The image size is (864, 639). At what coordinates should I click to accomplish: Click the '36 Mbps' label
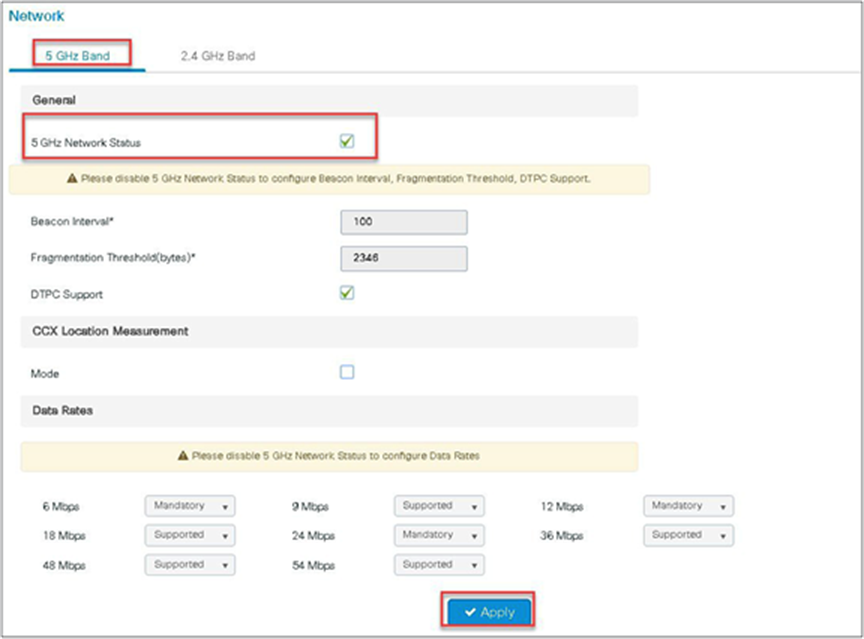click(561, 535)
